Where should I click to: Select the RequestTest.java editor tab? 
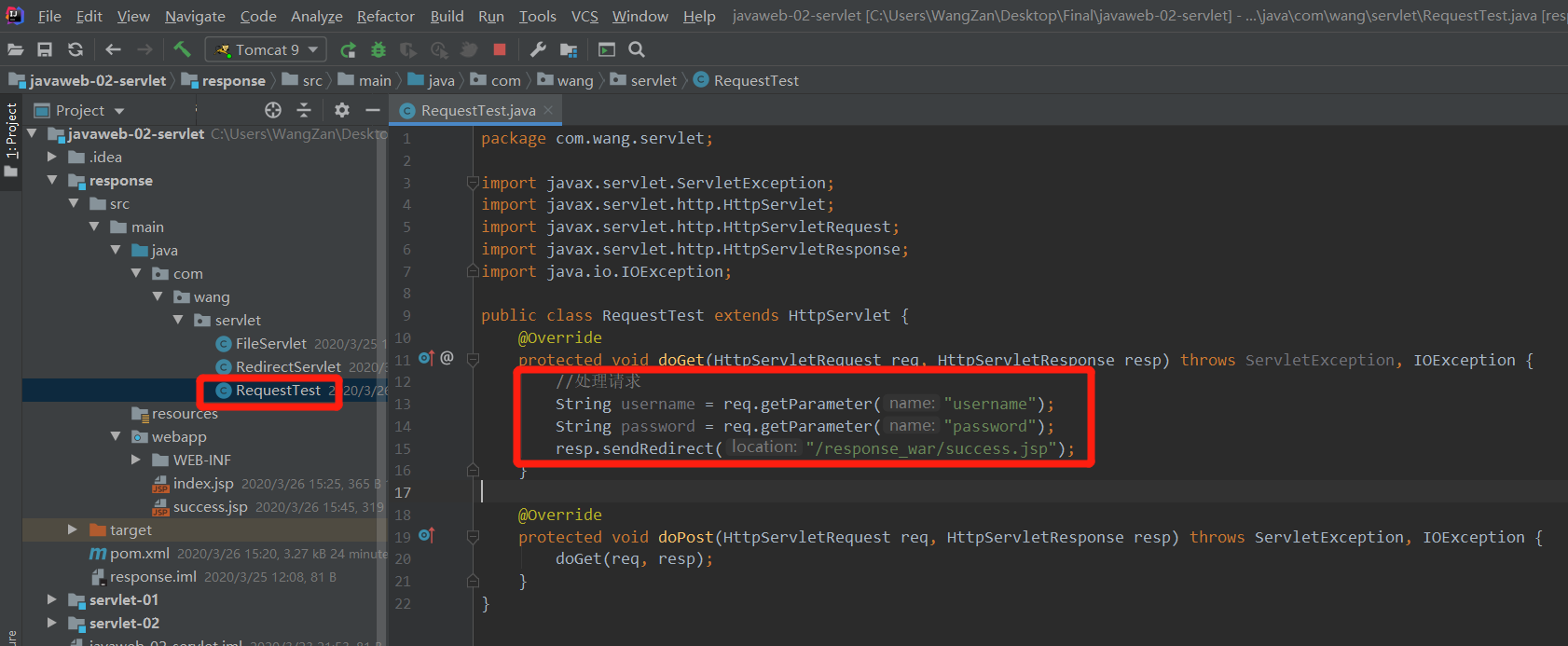[x=475, y=110]
